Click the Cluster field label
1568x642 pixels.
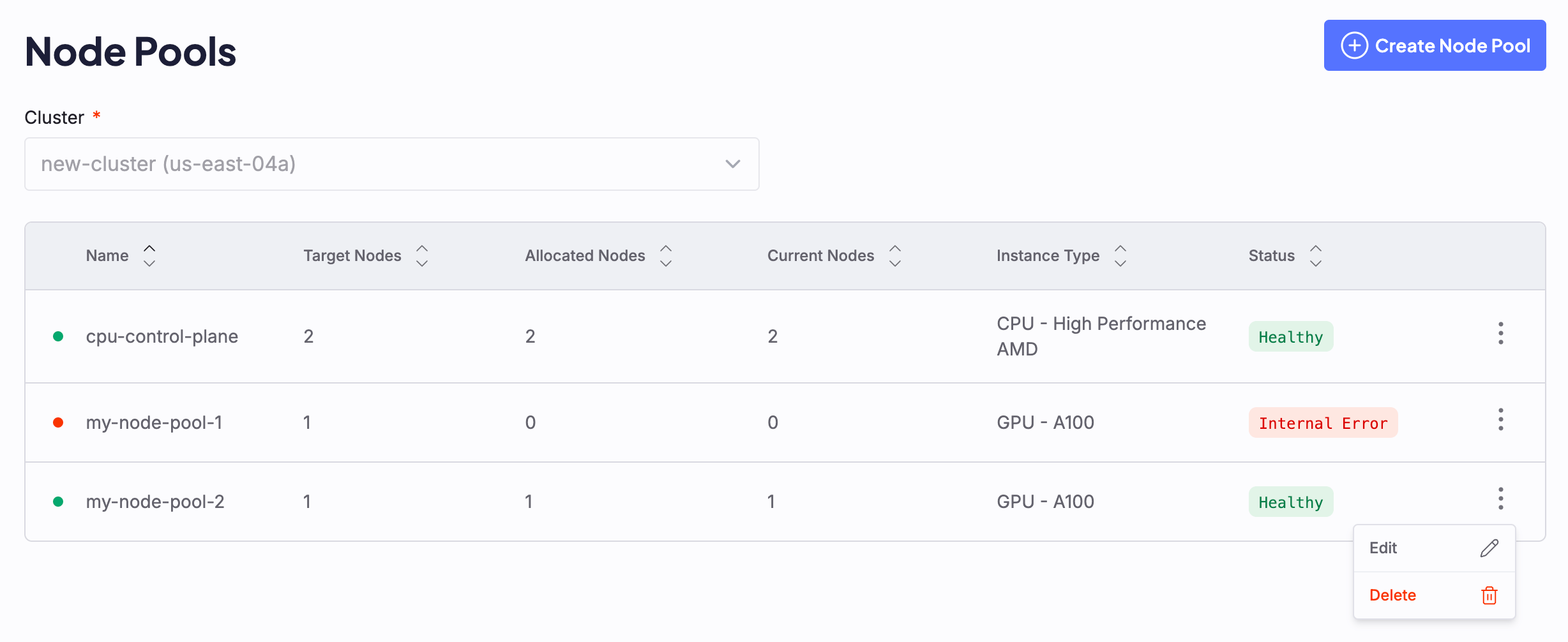pyautogui.click(x=54, y=117)
